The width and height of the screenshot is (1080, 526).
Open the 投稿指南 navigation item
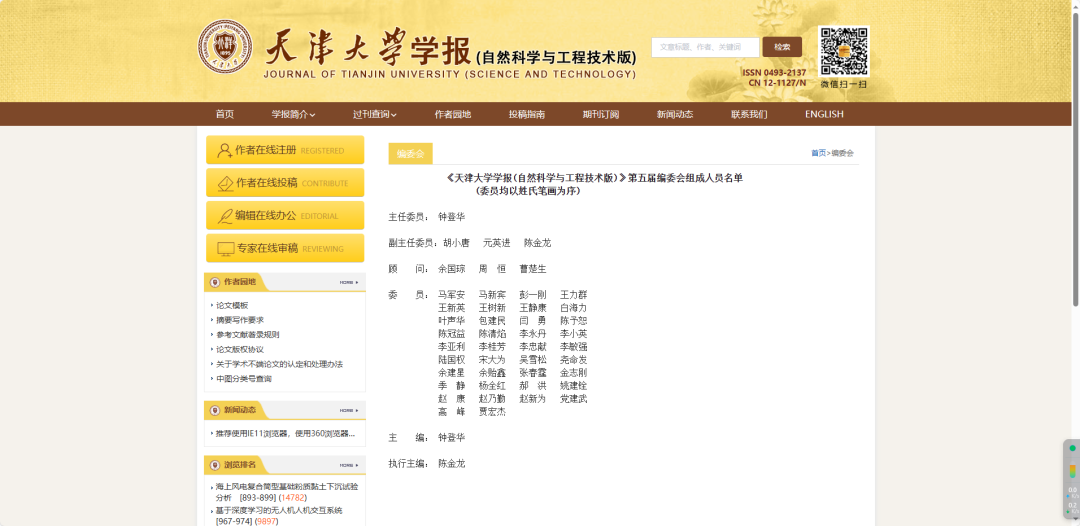tap(527, 114)
